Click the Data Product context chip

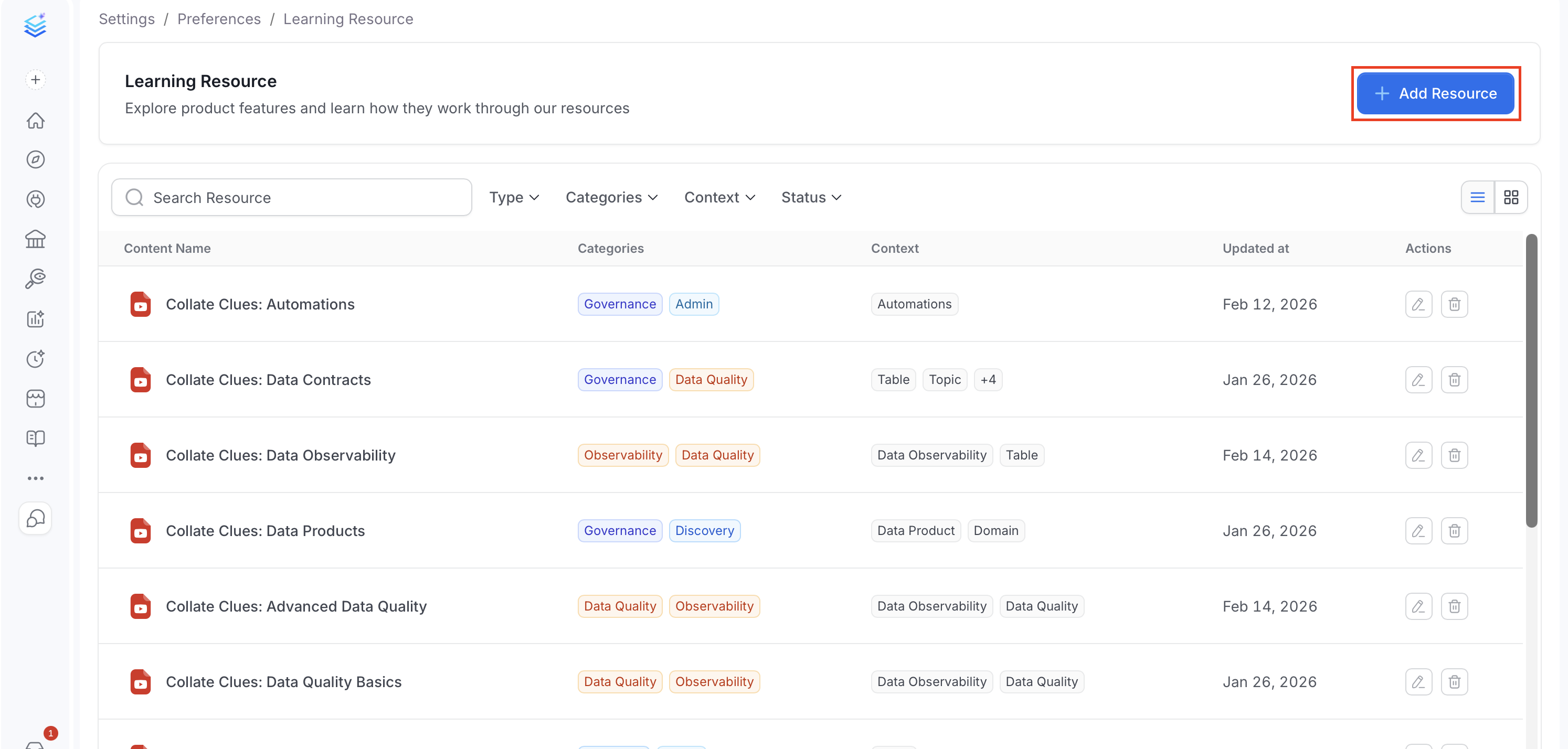point(916,531)
